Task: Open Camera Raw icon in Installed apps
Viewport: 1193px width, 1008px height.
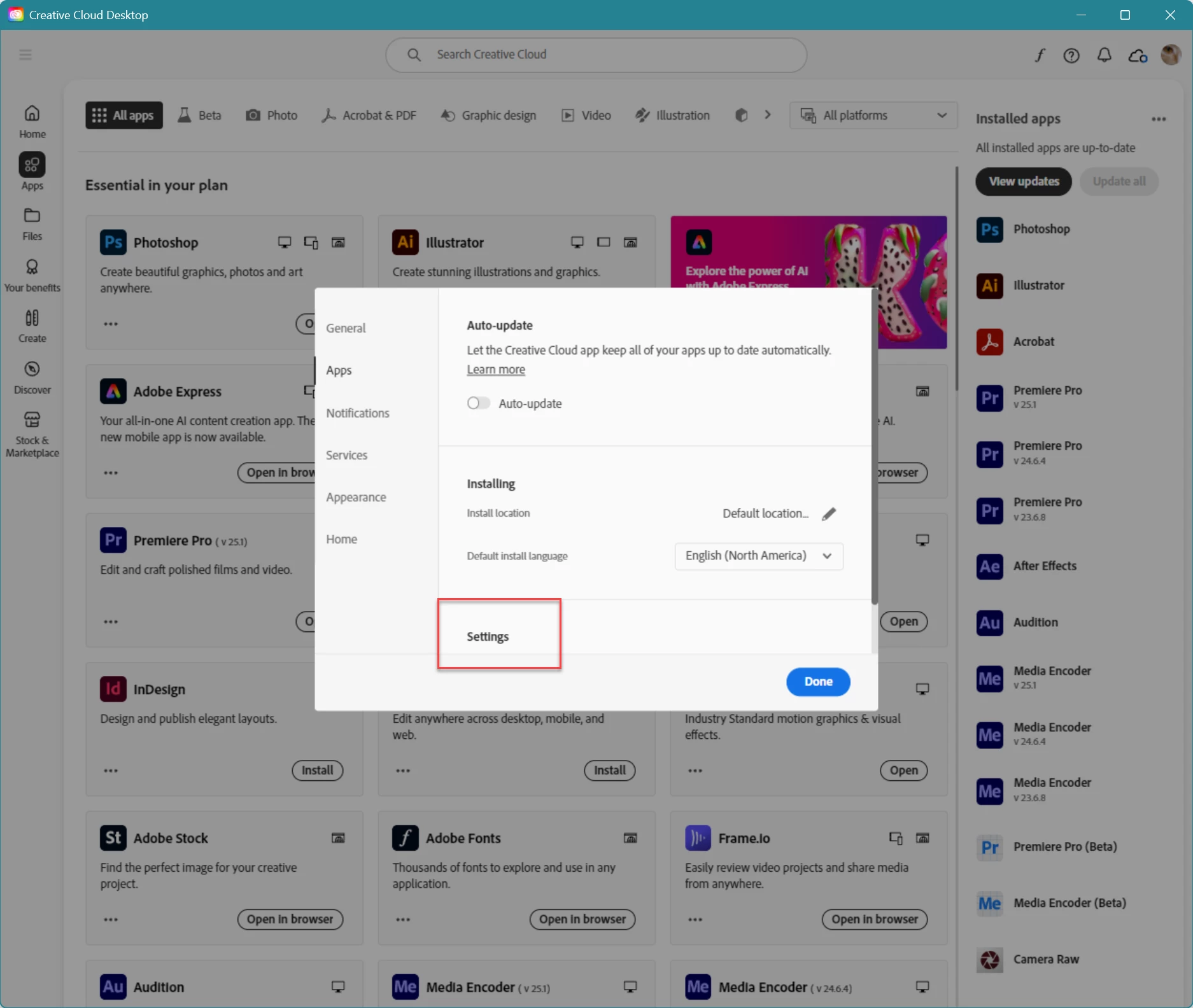Action: tap(990, 960)
